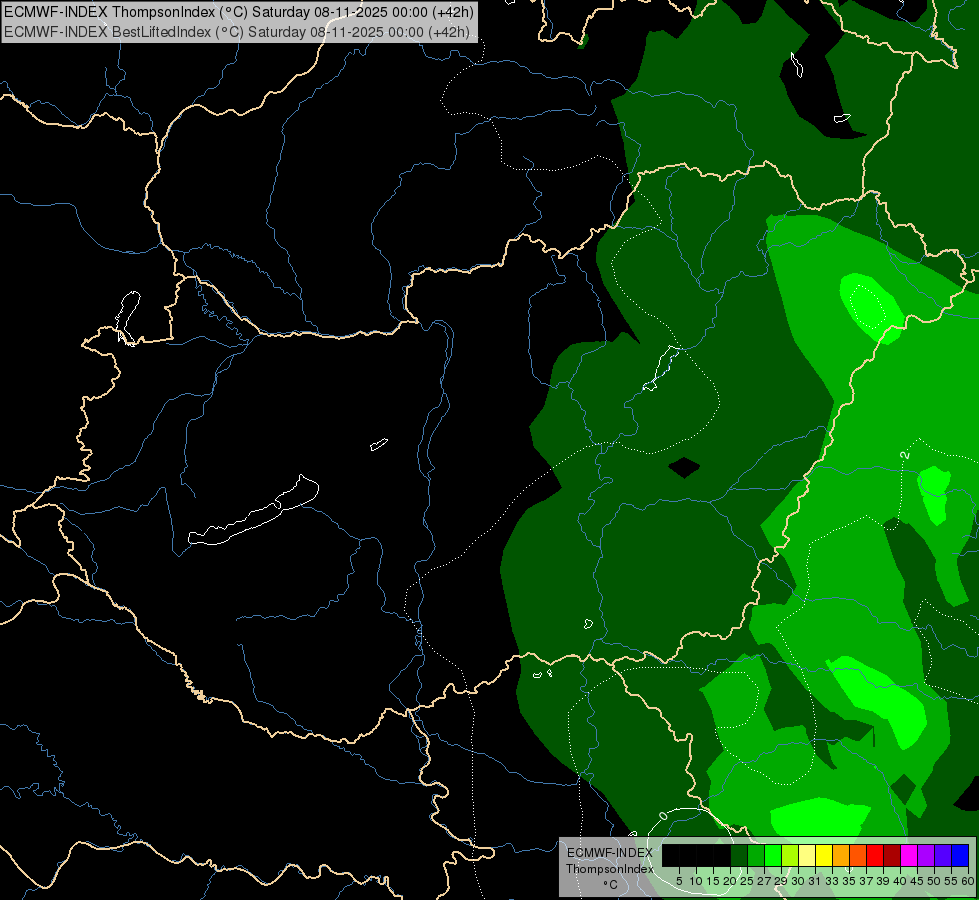This screenshot has height=900, width=979.
Task: Pick the lime 29-30 legend swatch
Action: [x=790, y=855]
